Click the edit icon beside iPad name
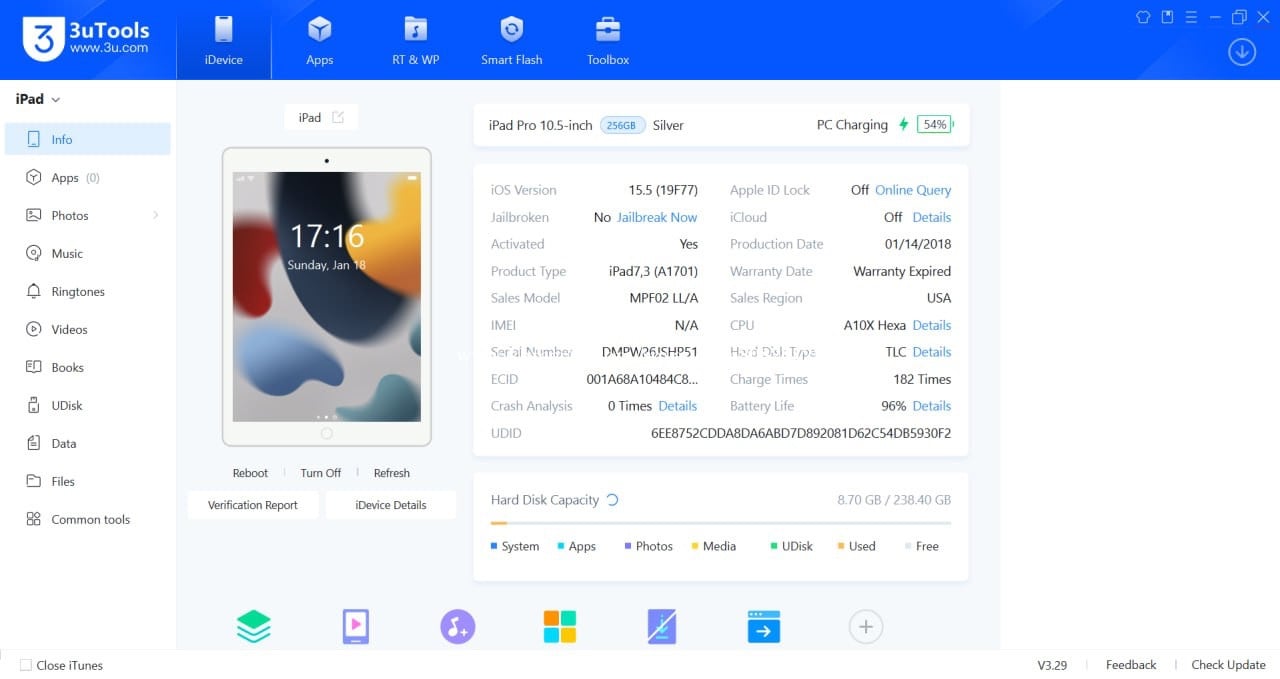 [338, 117]
